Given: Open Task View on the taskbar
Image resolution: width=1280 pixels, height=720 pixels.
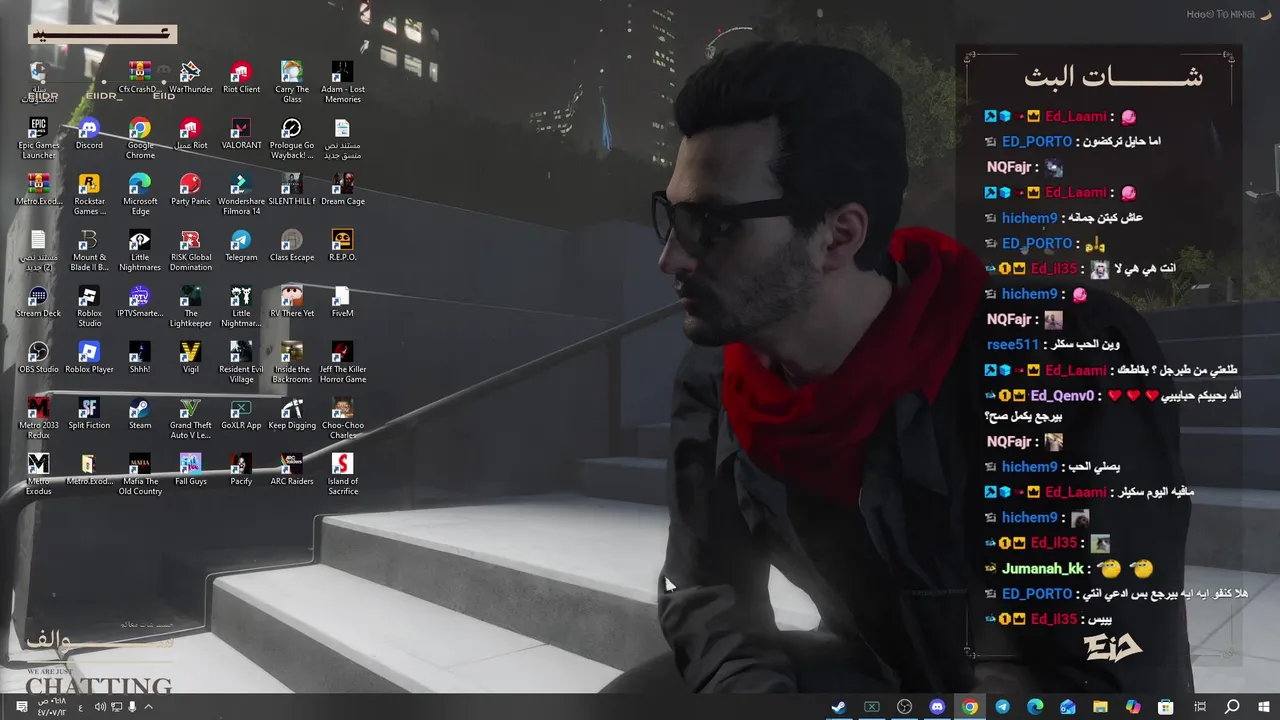Looking at the screenshot, I should tap(1199, 707).
